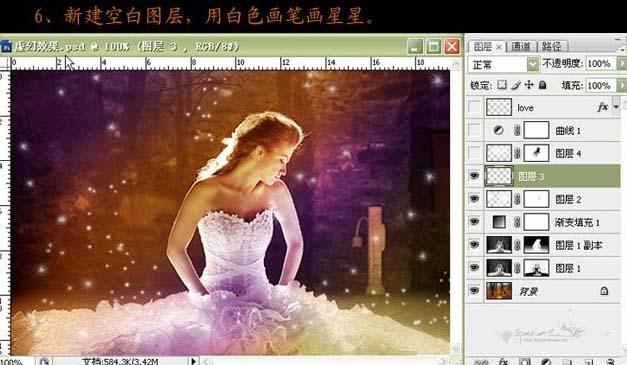Enable lock position move icon
The width and height of the screenshot is (627, 365).
point(529,85)
